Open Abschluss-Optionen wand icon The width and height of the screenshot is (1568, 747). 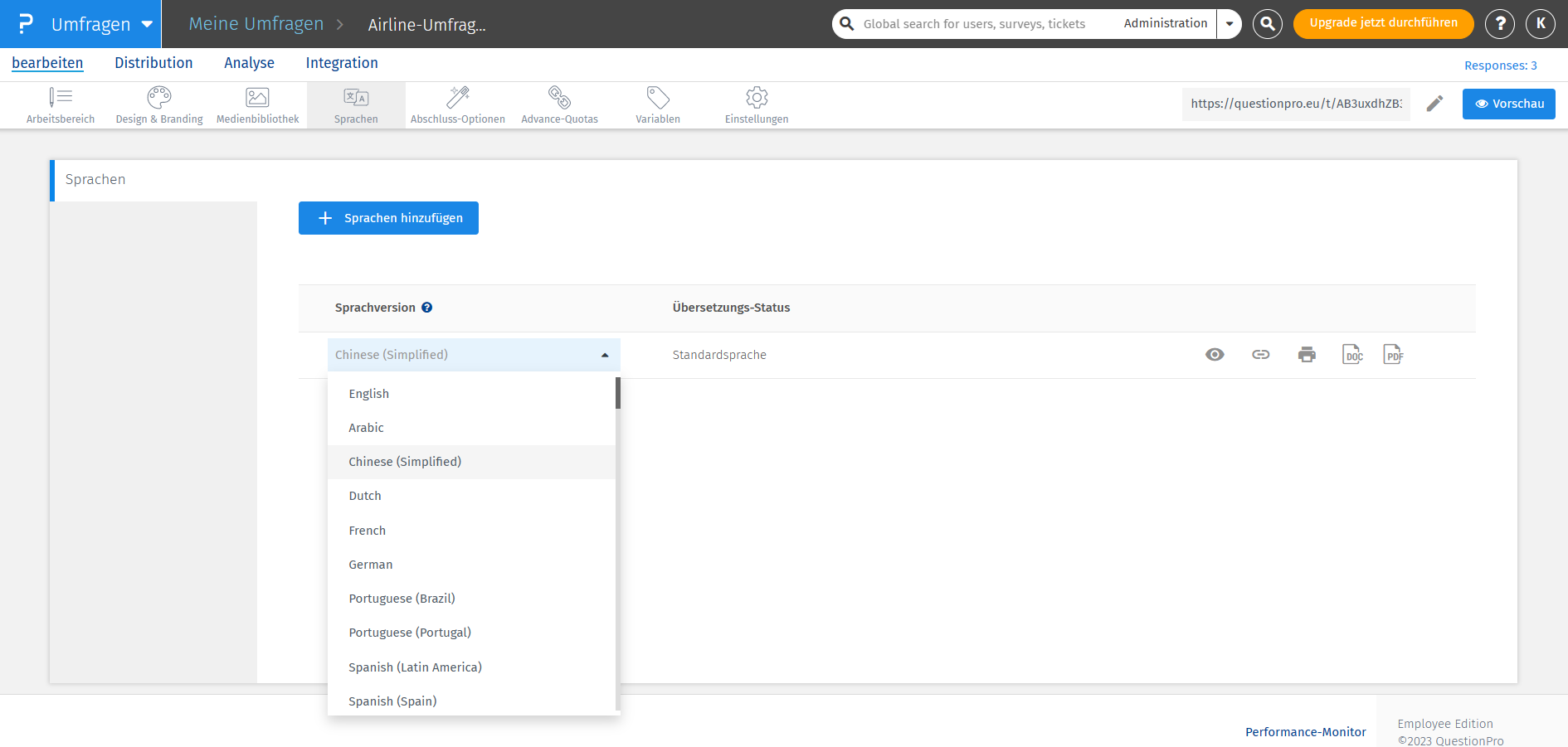point(457,105)
